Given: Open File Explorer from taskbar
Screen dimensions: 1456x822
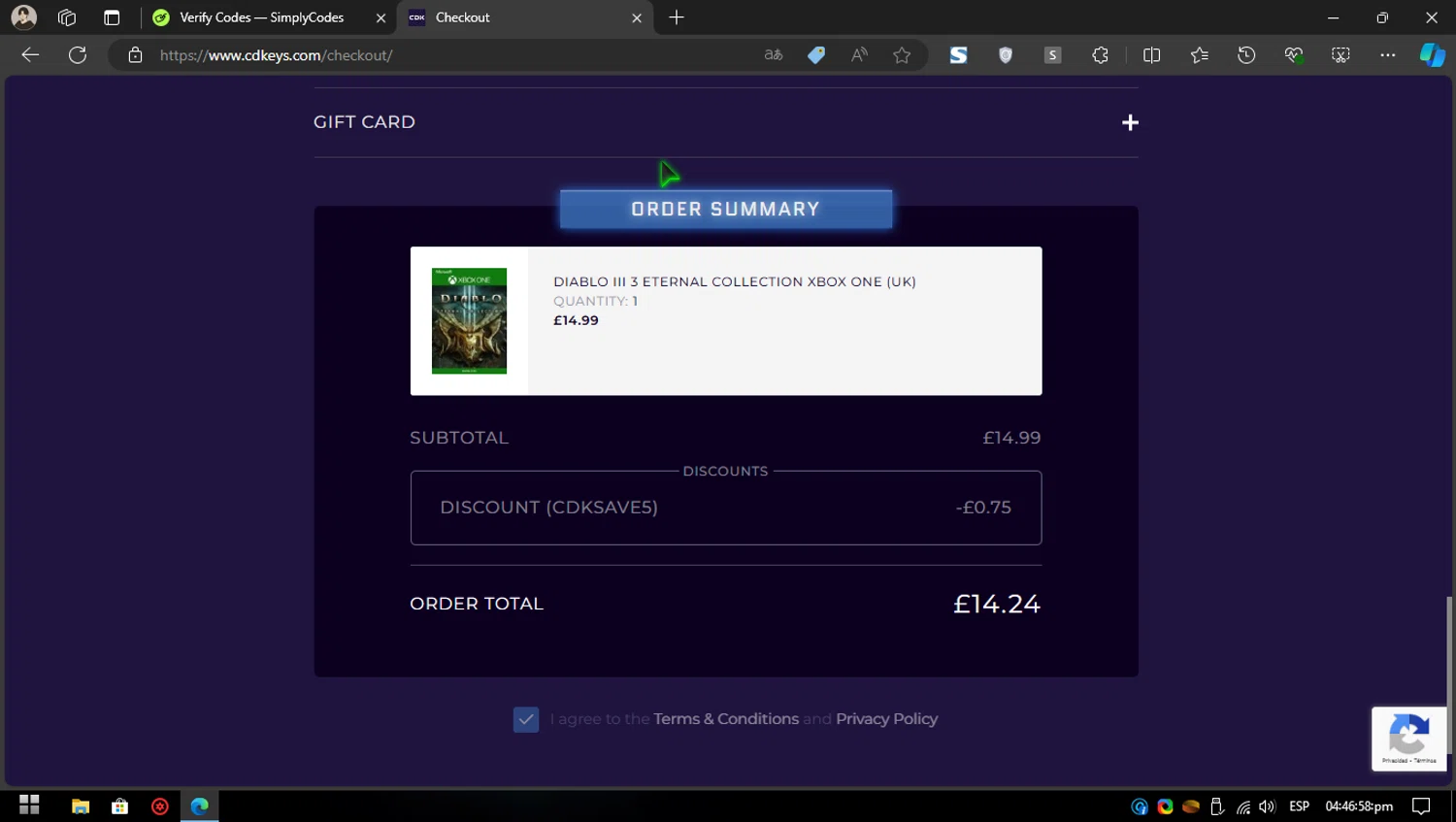Looking at the screenshot, I should (81, 806).
